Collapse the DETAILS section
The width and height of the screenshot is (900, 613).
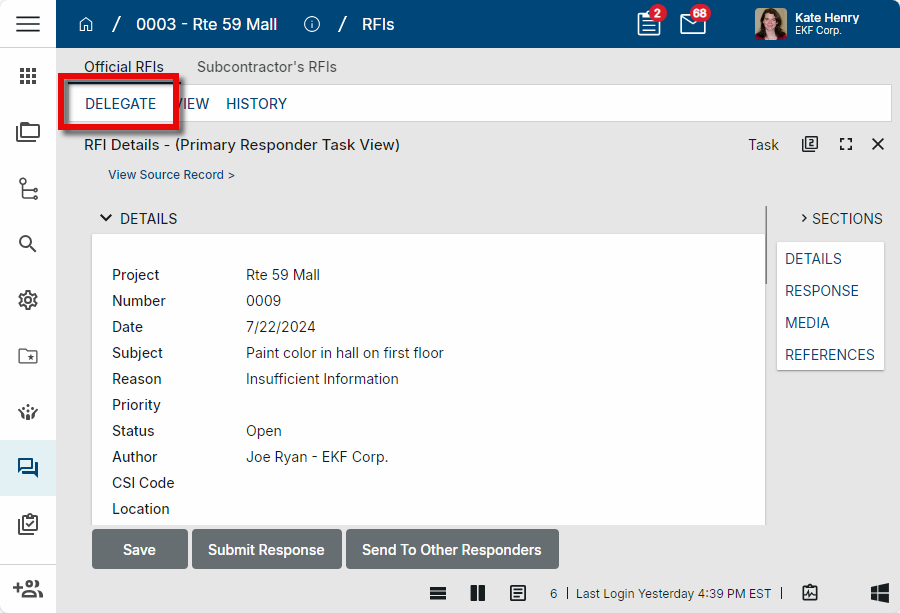(x=106, y=219)
